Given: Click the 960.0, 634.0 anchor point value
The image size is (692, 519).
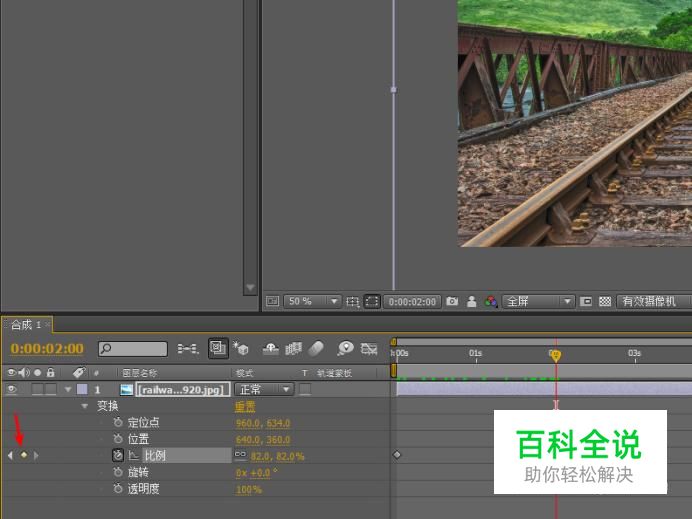Looking at the screenshot, I should [263, 423].
